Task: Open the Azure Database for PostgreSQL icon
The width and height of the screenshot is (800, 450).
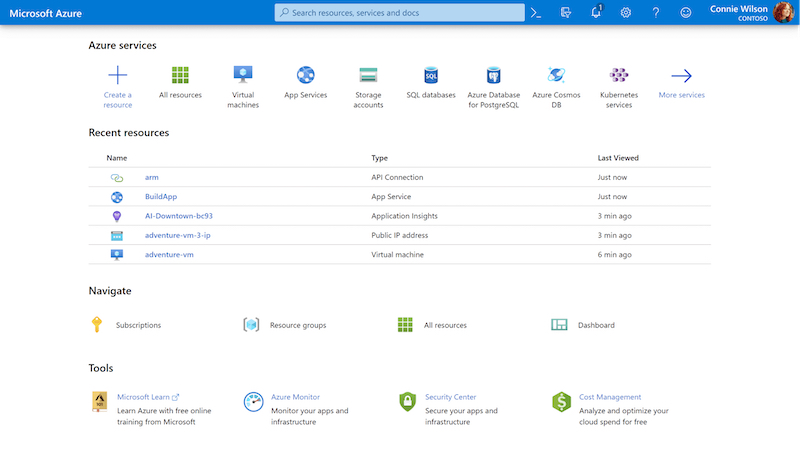Action: (x=493, y=75)
